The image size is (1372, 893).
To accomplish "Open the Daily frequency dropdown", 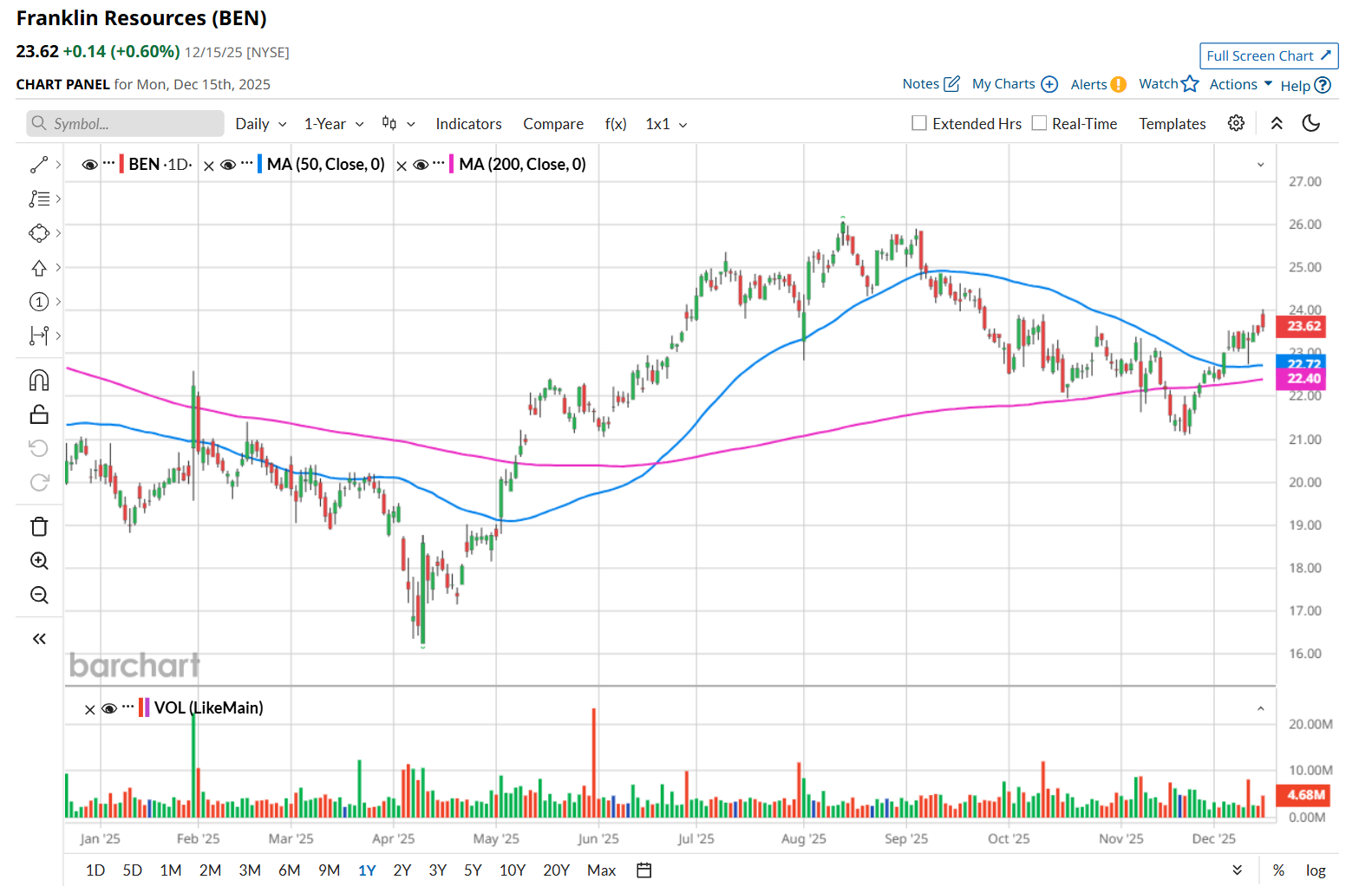I will pos(260,124).
